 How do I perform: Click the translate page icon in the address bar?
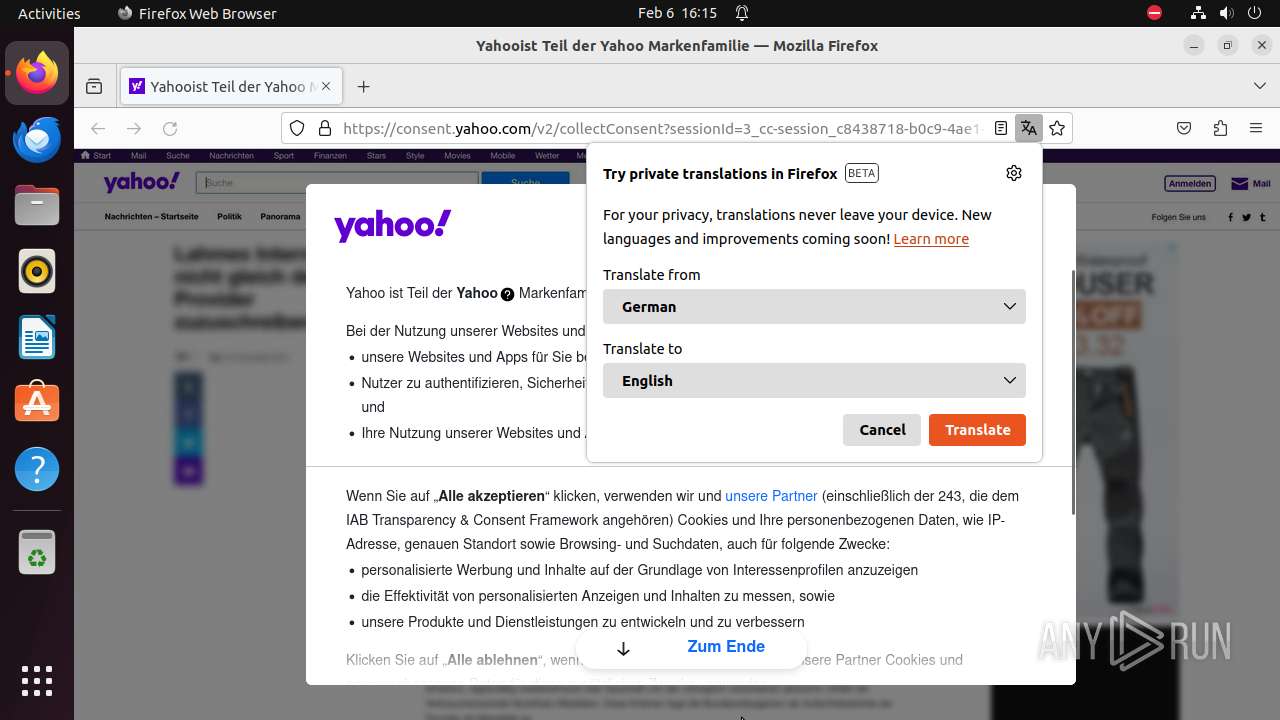click(1028, 128)
